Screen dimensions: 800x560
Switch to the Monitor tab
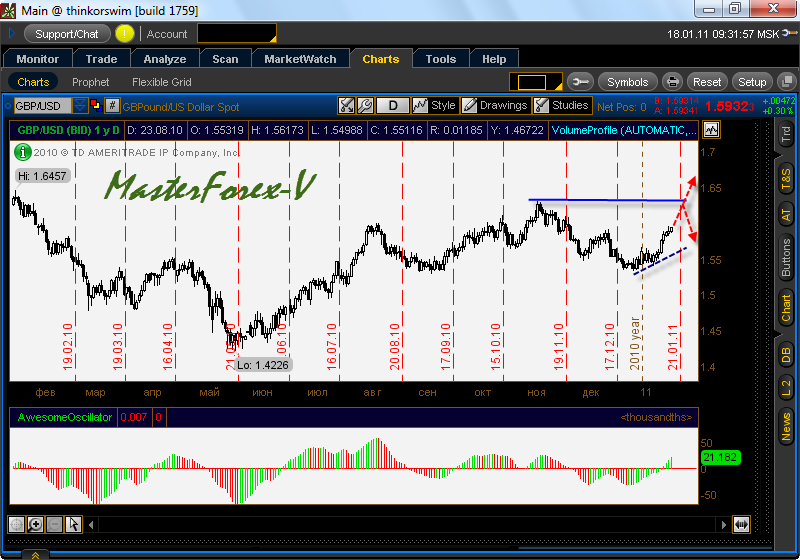pos(38,59)
